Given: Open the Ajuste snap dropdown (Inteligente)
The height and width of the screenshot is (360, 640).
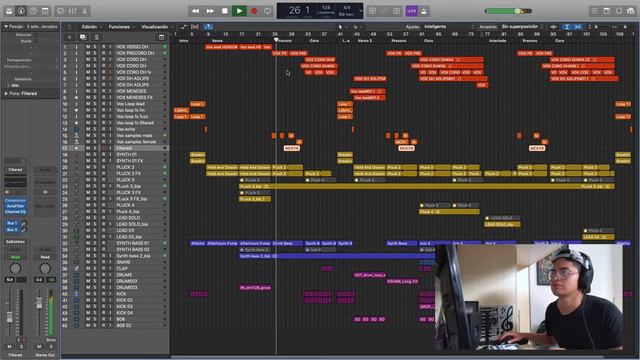Looking at the screenshot, I should (x=449, y=27).
